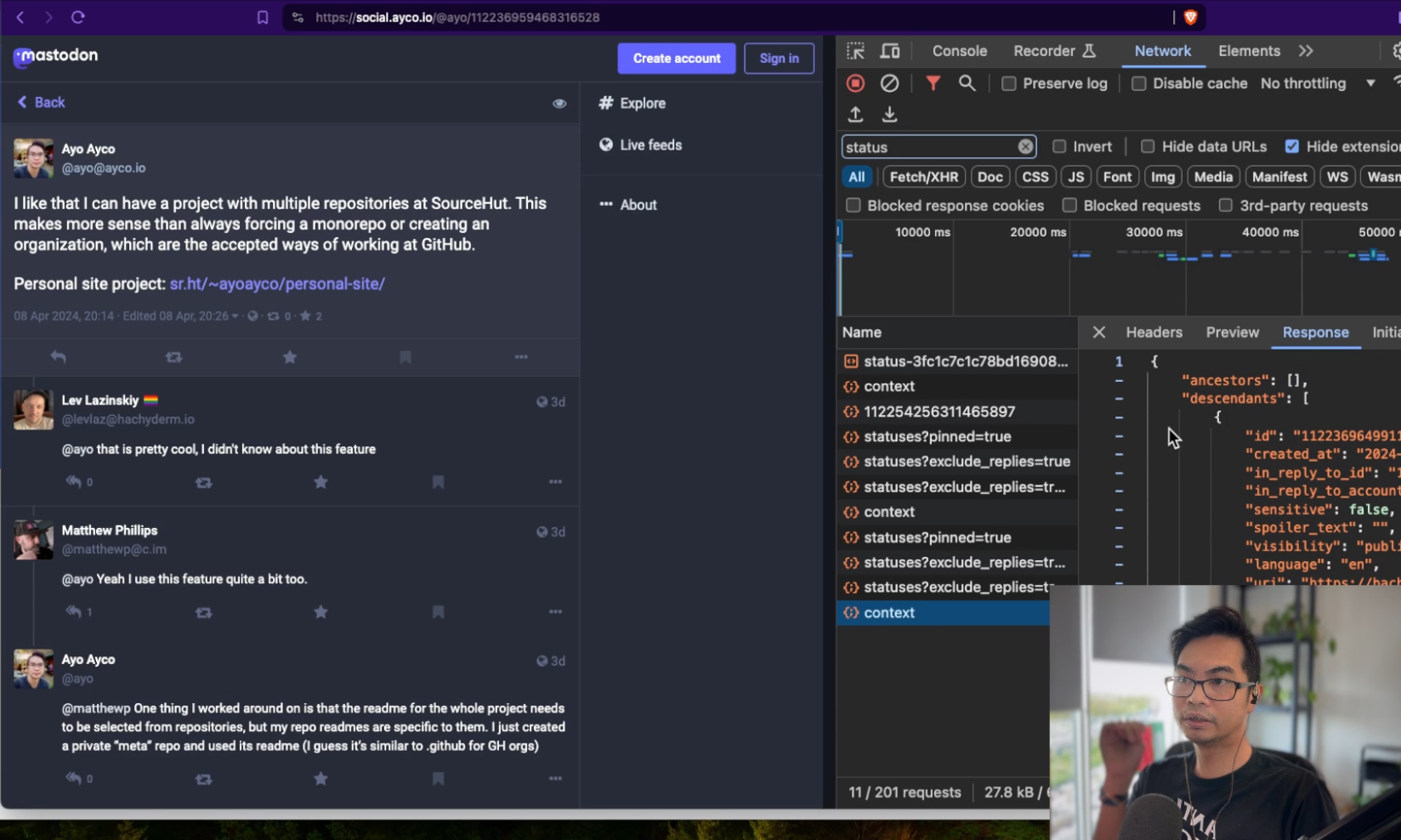Image resolution: width=1401 pixels, height=840 pixels.
Task: Clear the network log
Action: [889, 83]
